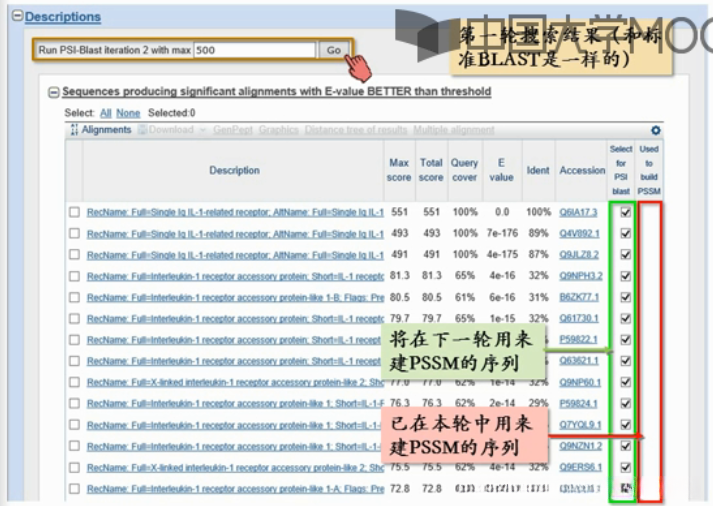Open description link for the B6ZK77.1 row

coord(236,298)
